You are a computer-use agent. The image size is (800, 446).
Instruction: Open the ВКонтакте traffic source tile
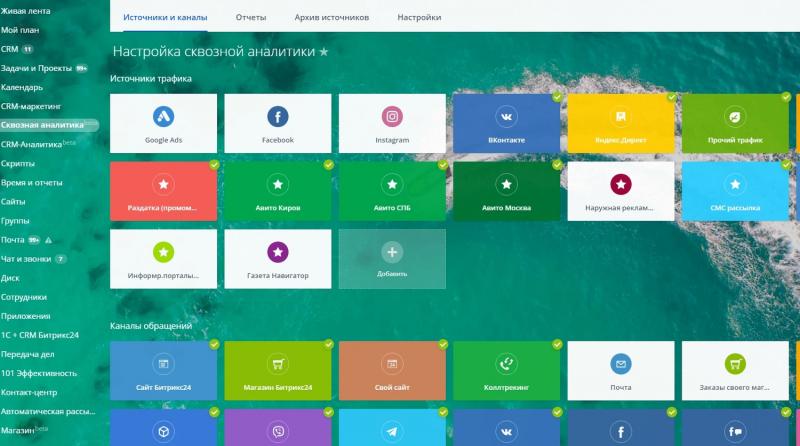[506, 123]
